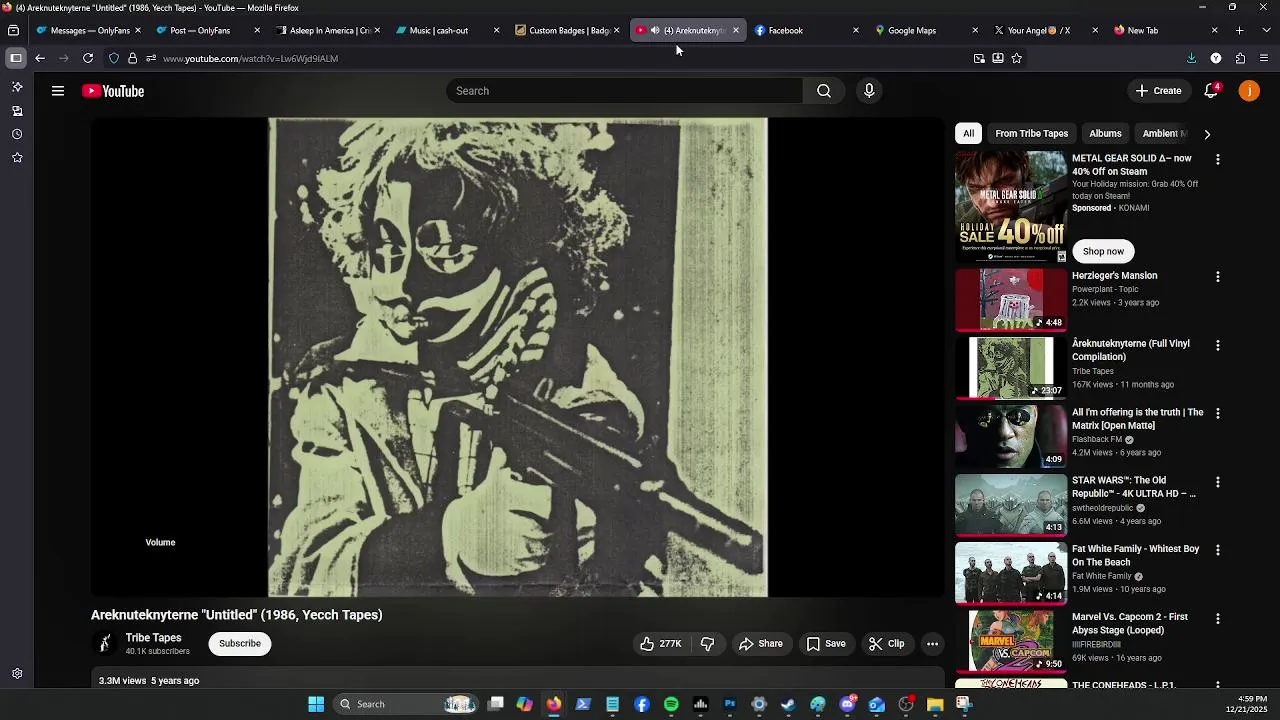Select the All filter chip

[968, 133]
